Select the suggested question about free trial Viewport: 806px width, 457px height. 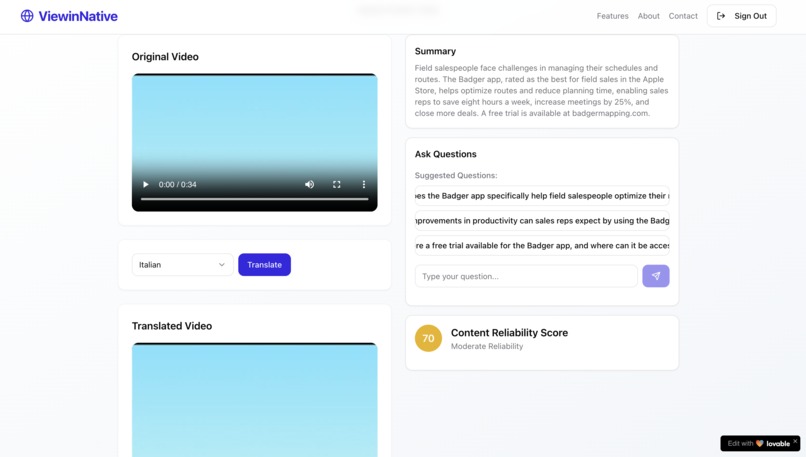[x=542, y=245]
